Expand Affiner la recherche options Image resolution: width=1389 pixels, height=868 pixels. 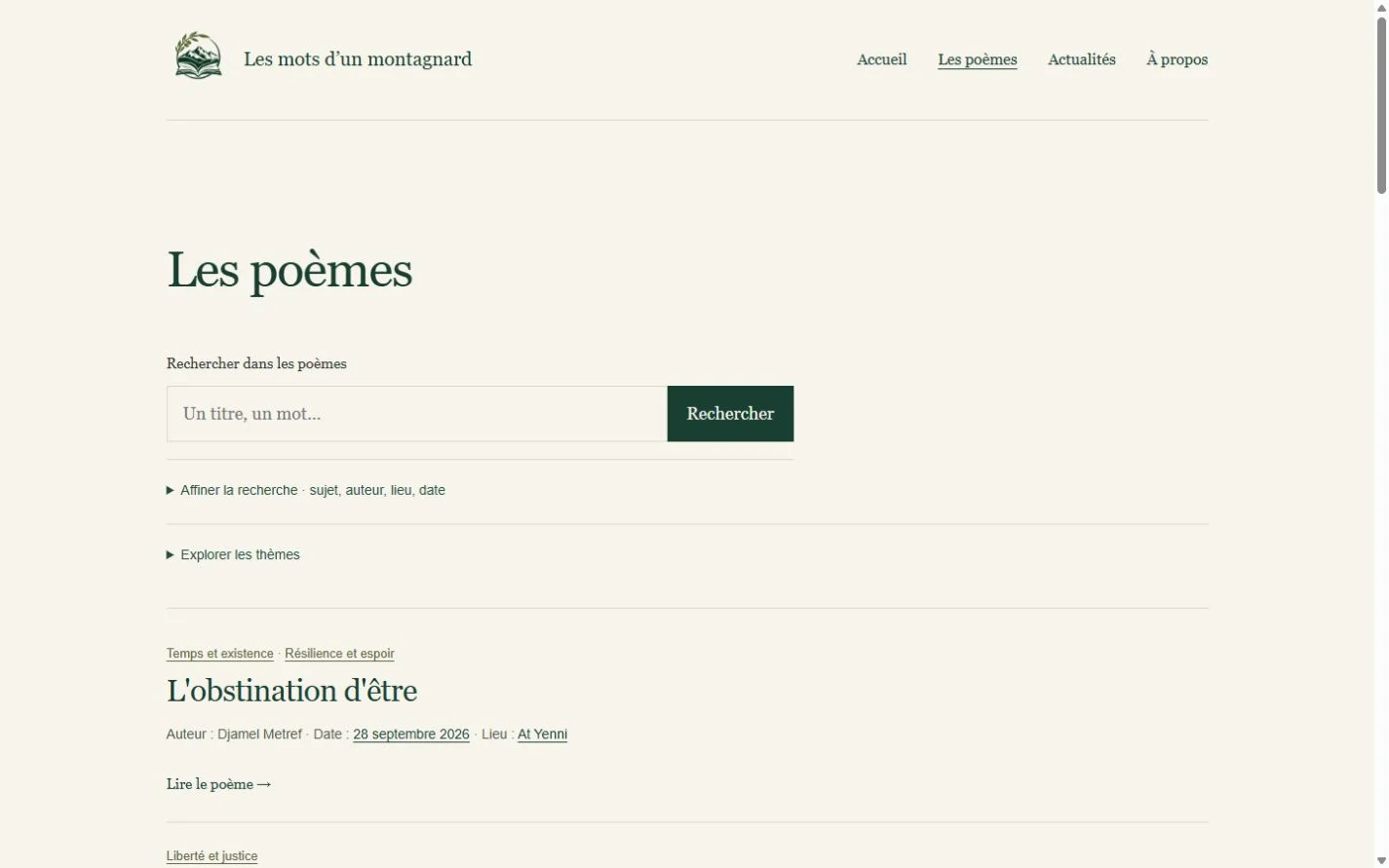(x=306, y=490)
